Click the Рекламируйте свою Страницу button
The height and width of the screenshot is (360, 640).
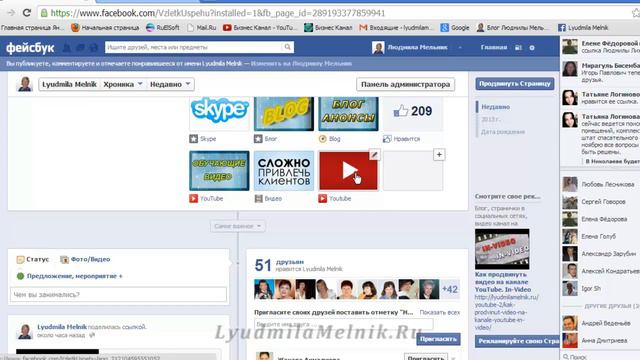click(x=517, y=341)
